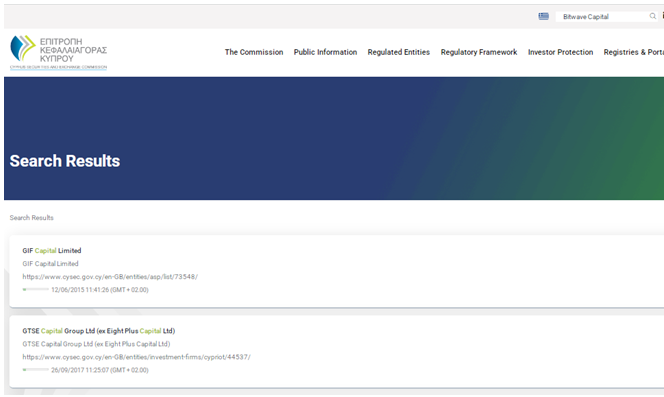Open The Commission menu
Image resolution: width=664 pixels, height=397 pixels.
(x=254, y=52)
